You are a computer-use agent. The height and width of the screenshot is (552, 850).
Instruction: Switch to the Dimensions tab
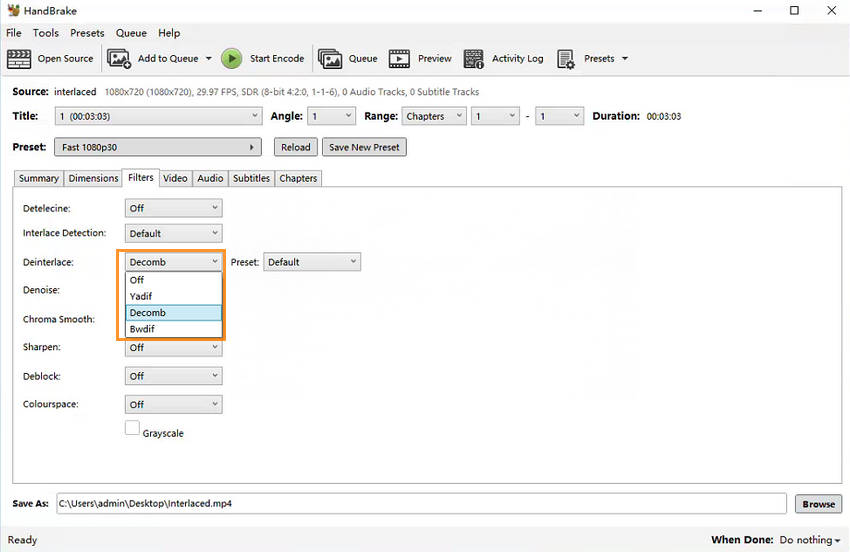coord(93,178)
